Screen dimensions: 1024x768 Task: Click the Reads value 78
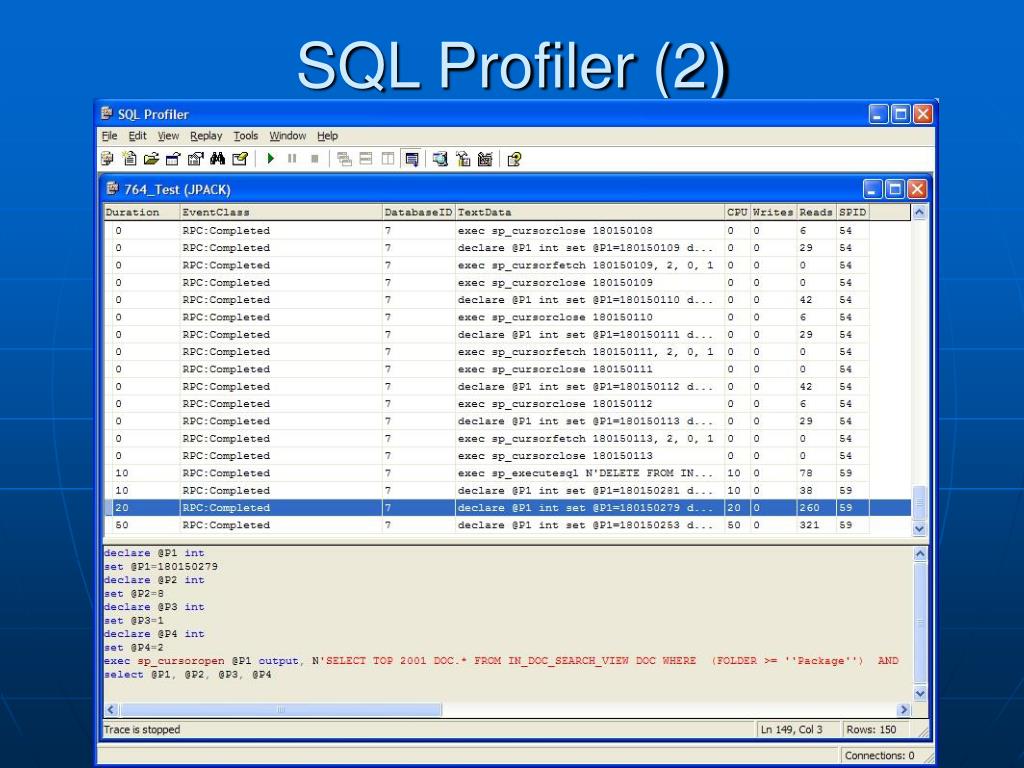(807, 473)
